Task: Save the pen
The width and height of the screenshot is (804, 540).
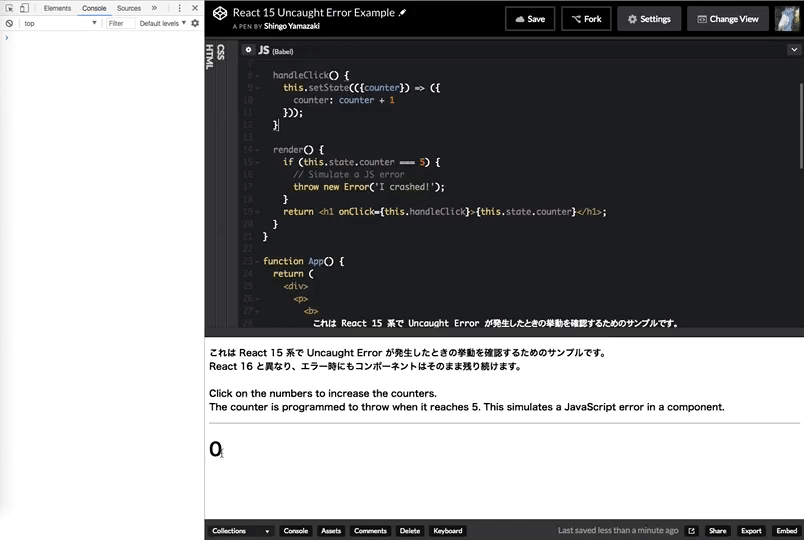Action: click(530, 19)
